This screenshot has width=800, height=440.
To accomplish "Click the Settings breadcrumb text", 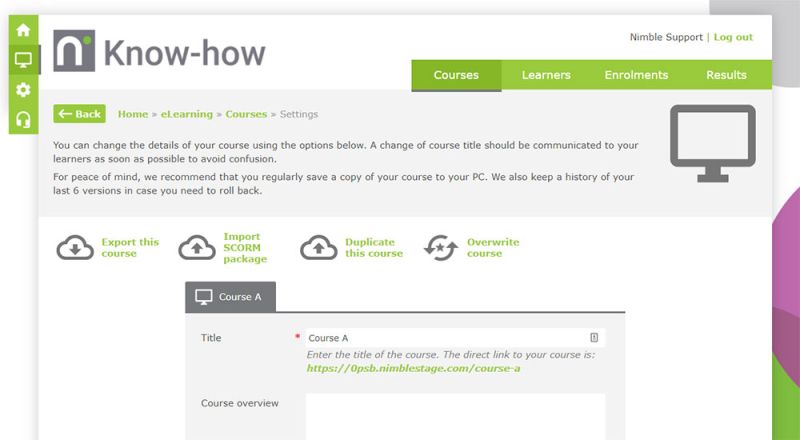I will (299, 114).
